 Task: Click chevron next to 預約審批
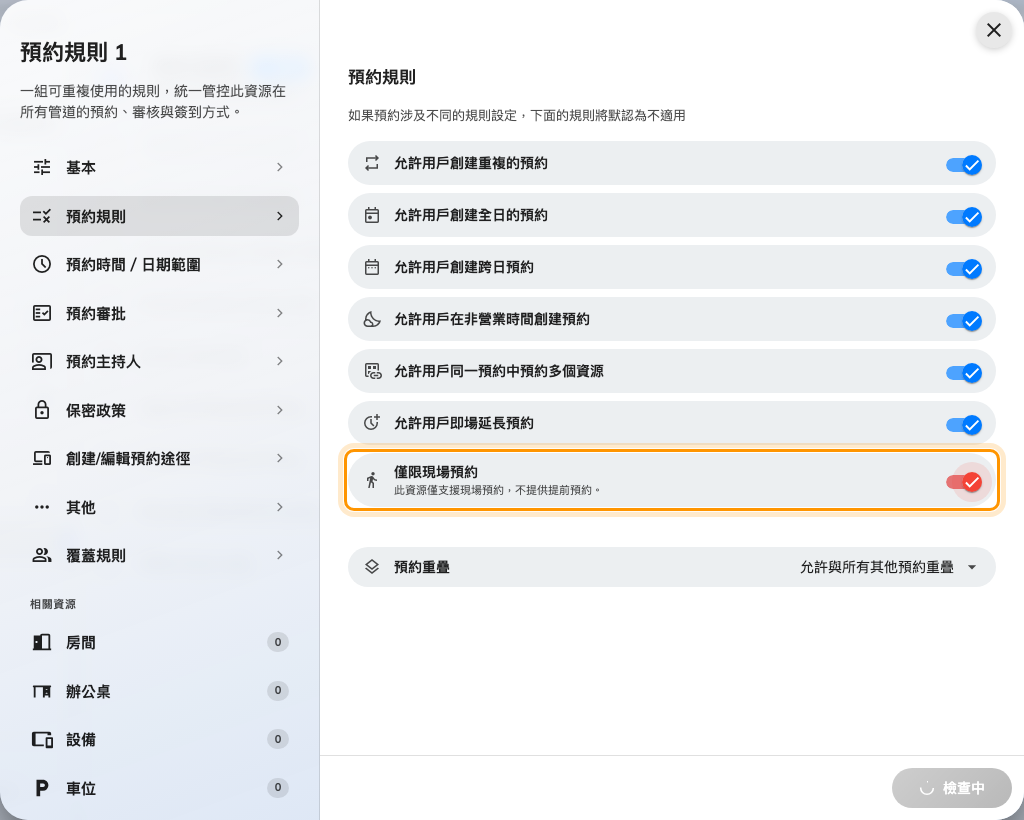pyautogui.click(x=280, y=313)
